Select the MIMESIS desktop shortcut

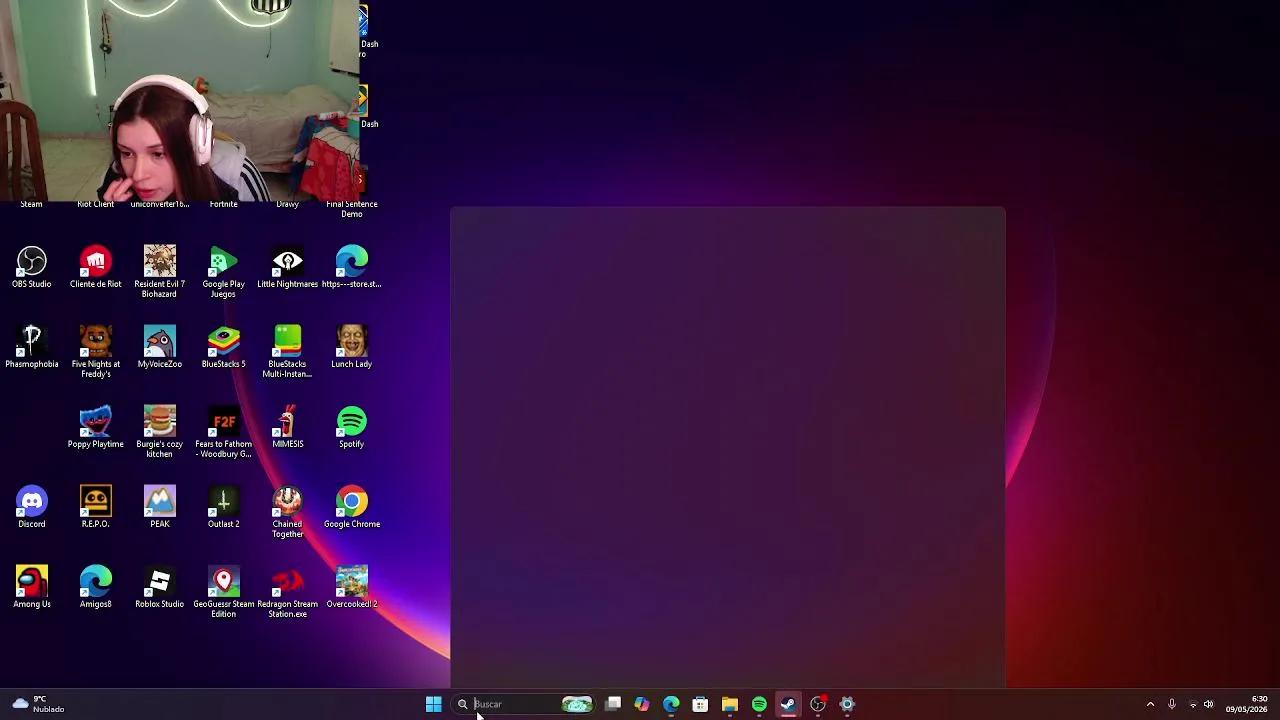coord(287,427)
